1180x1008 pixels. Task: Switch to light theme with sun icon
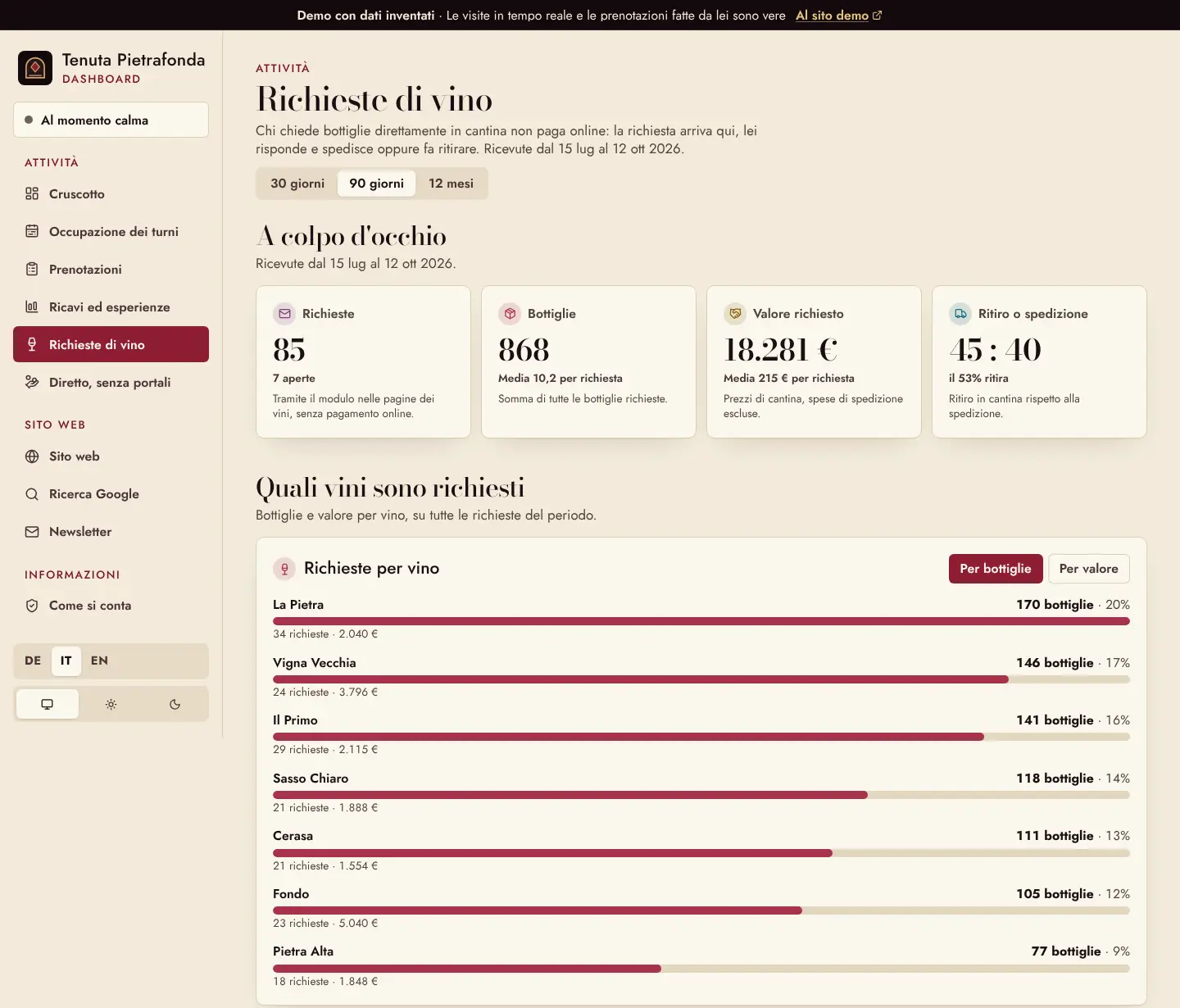coord(111,704)
